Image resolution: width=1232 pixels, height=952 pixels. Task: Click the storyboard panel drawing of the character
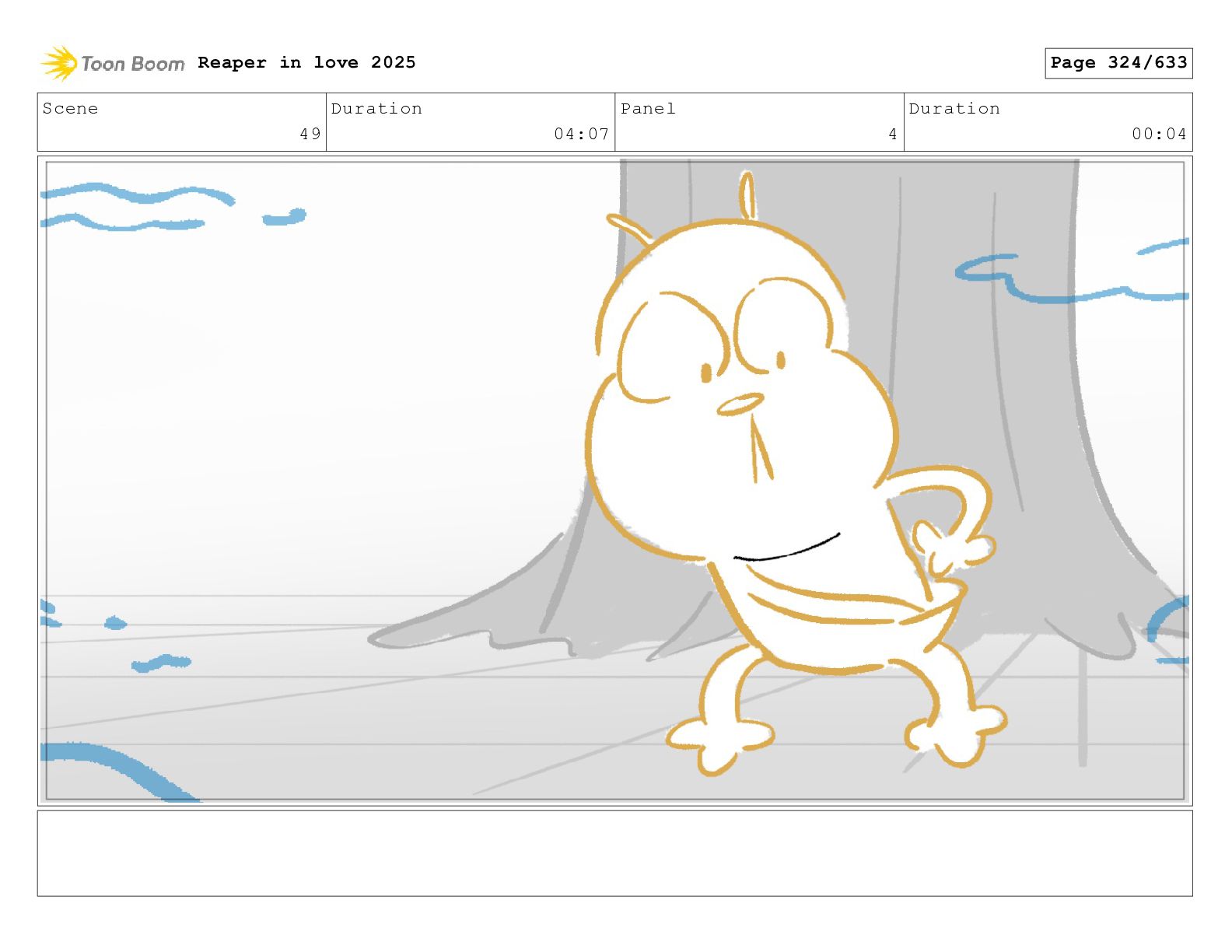tap(614, 481)
